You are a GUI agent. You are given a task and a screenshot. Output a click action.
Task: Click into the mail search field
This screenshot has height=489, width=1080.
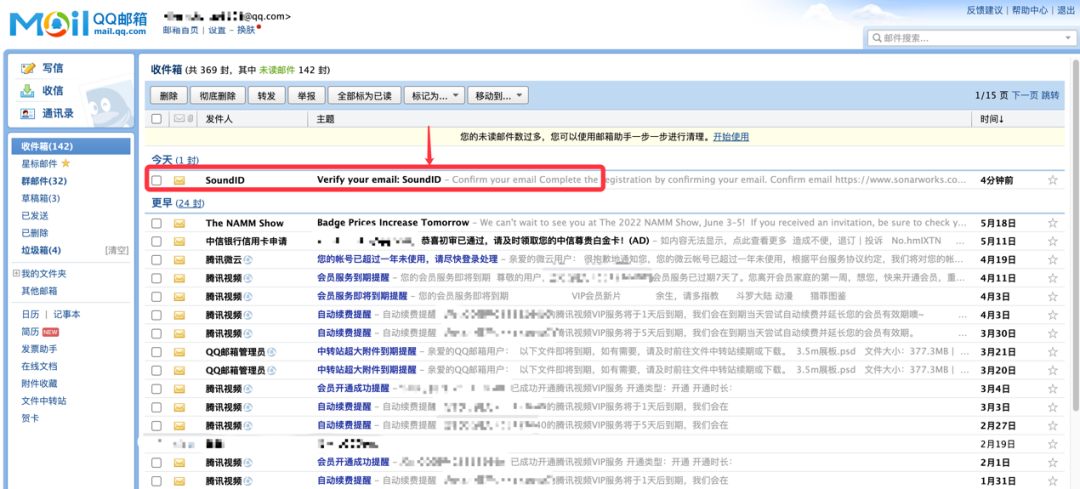tap(970, 38)
